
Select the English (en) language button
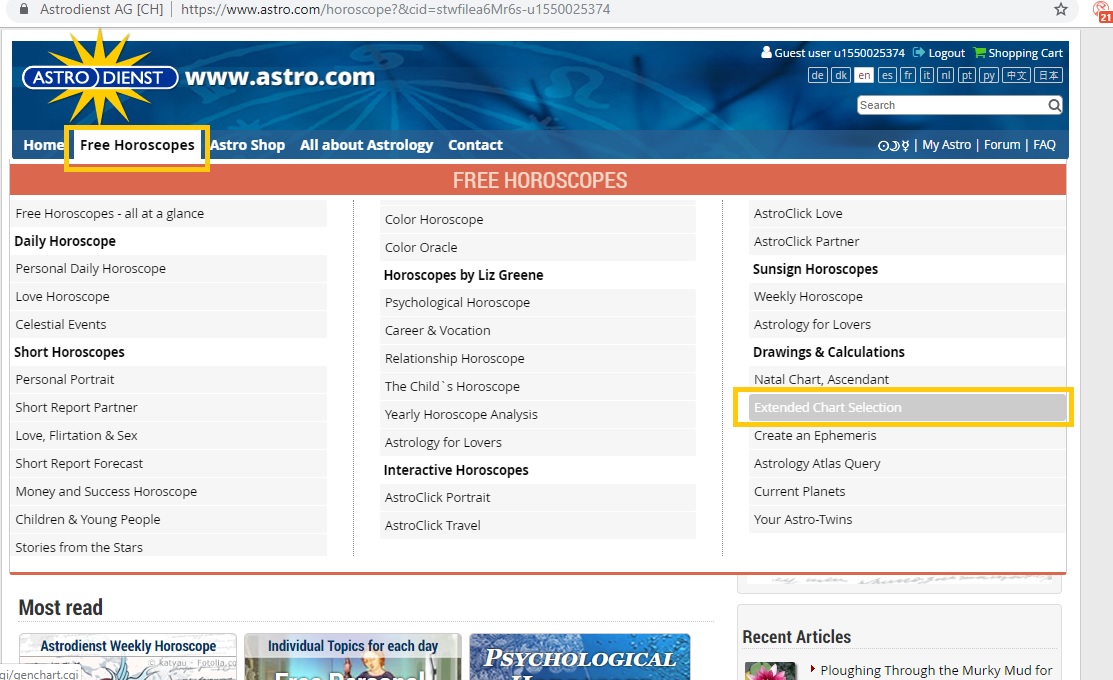[x=864, y=75]
